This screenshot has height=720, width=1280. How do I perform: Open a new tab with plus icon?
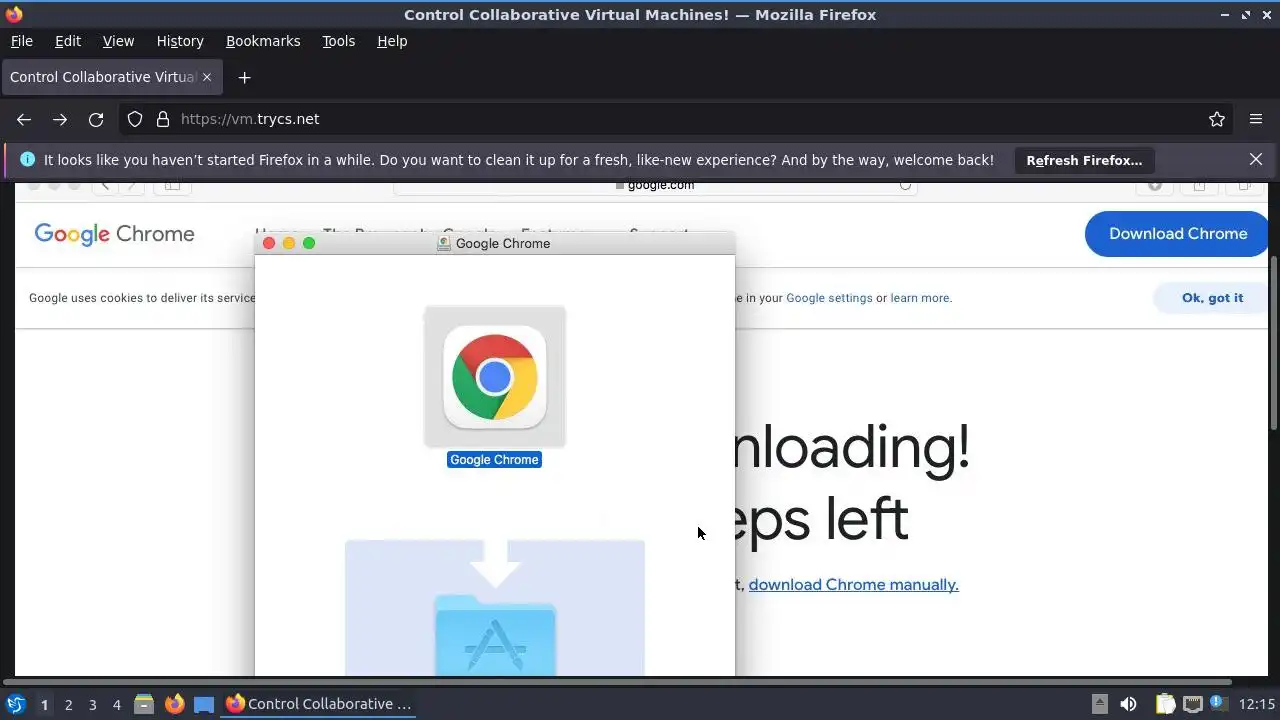coord(244,77)
